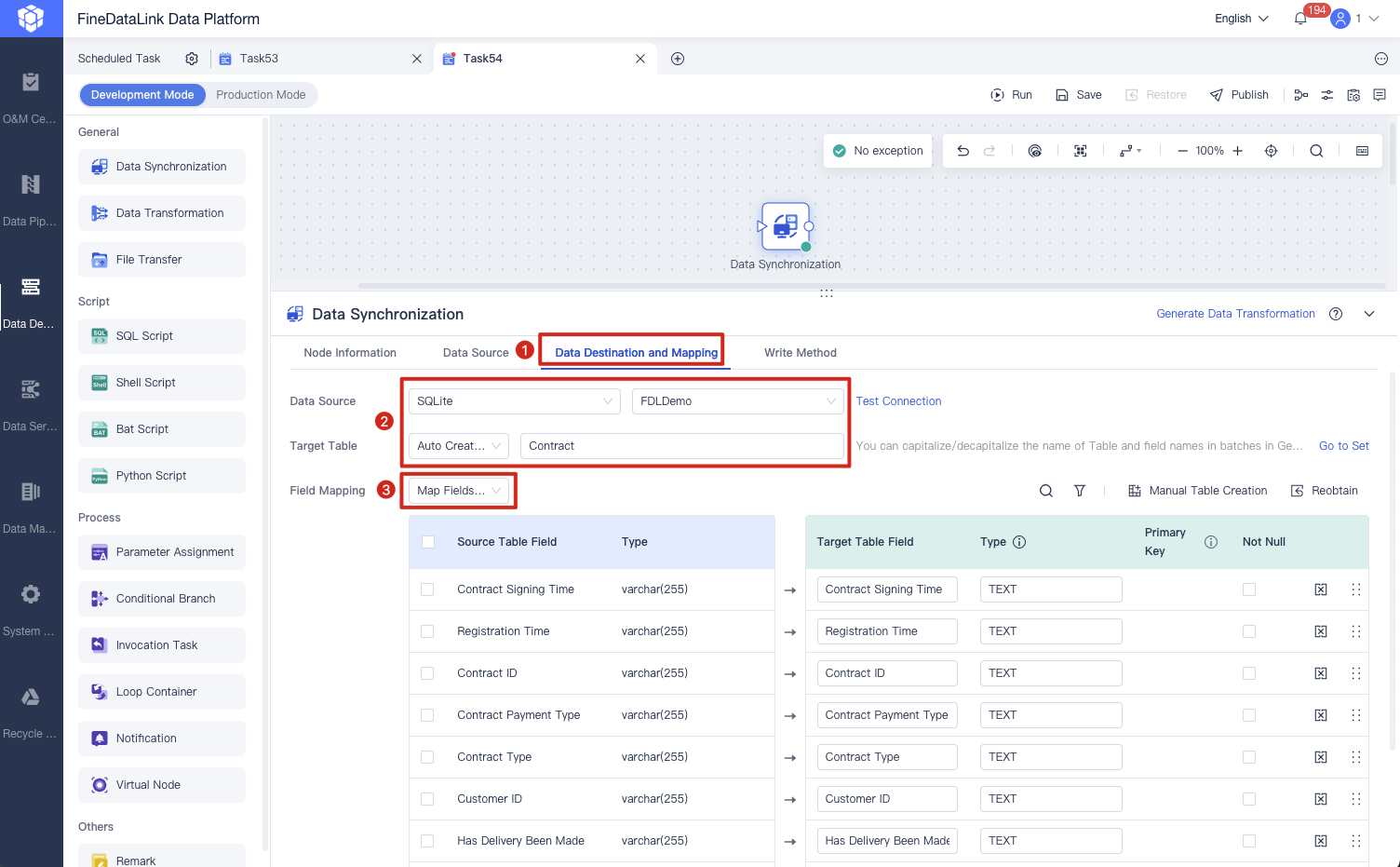1400x867 pixels.
Task: Remove the Contract ID mapping row icon
Action: coord(1321,673)
